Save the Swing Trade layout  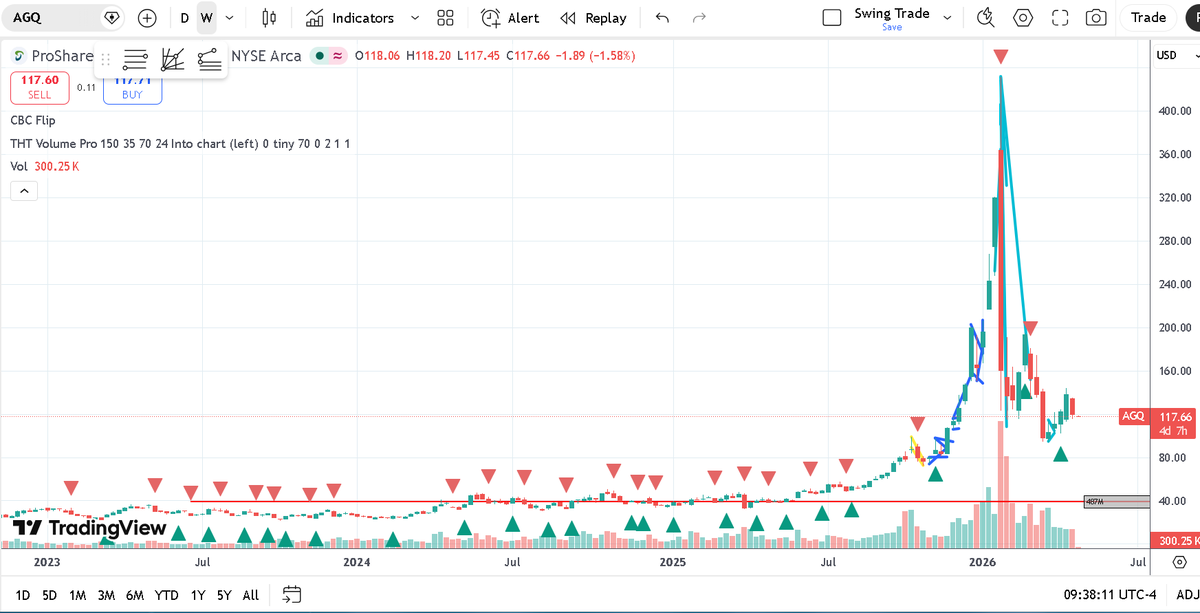pos(892,28)
